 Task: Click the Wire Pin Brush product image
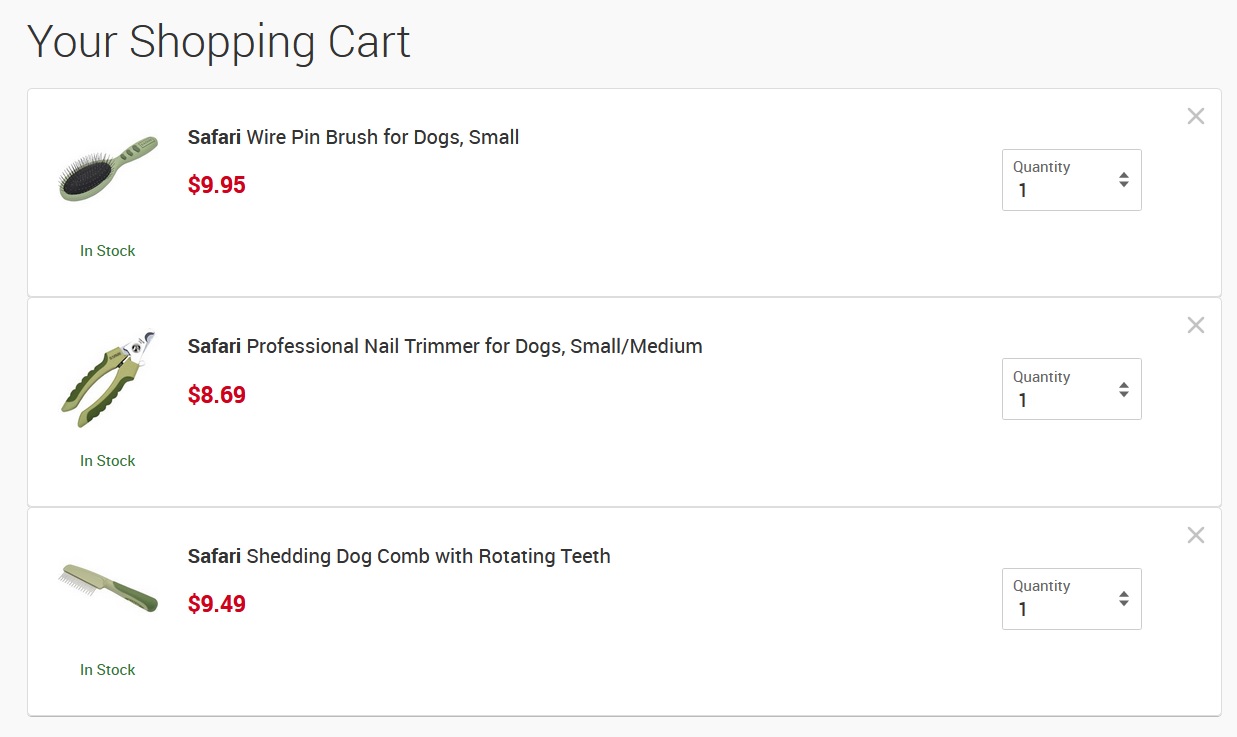[x=108, y=168]
